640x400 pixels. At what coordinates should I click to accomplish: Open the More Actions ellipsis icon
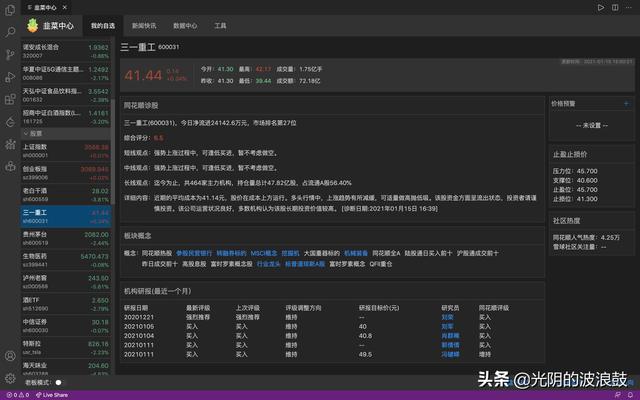pos(629,7)
